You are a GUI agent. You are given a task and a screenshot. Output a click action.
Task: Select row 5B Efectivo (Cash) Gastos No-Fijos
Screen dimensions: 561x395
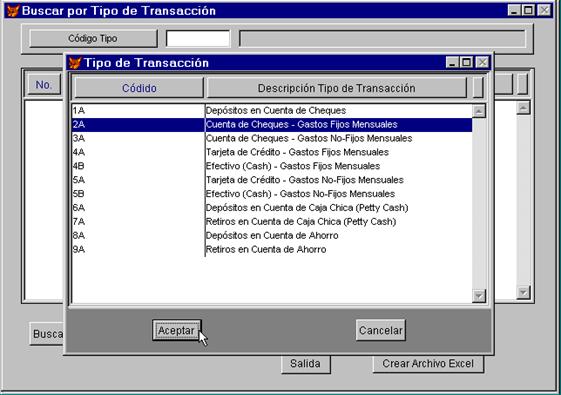click(272, 194)
